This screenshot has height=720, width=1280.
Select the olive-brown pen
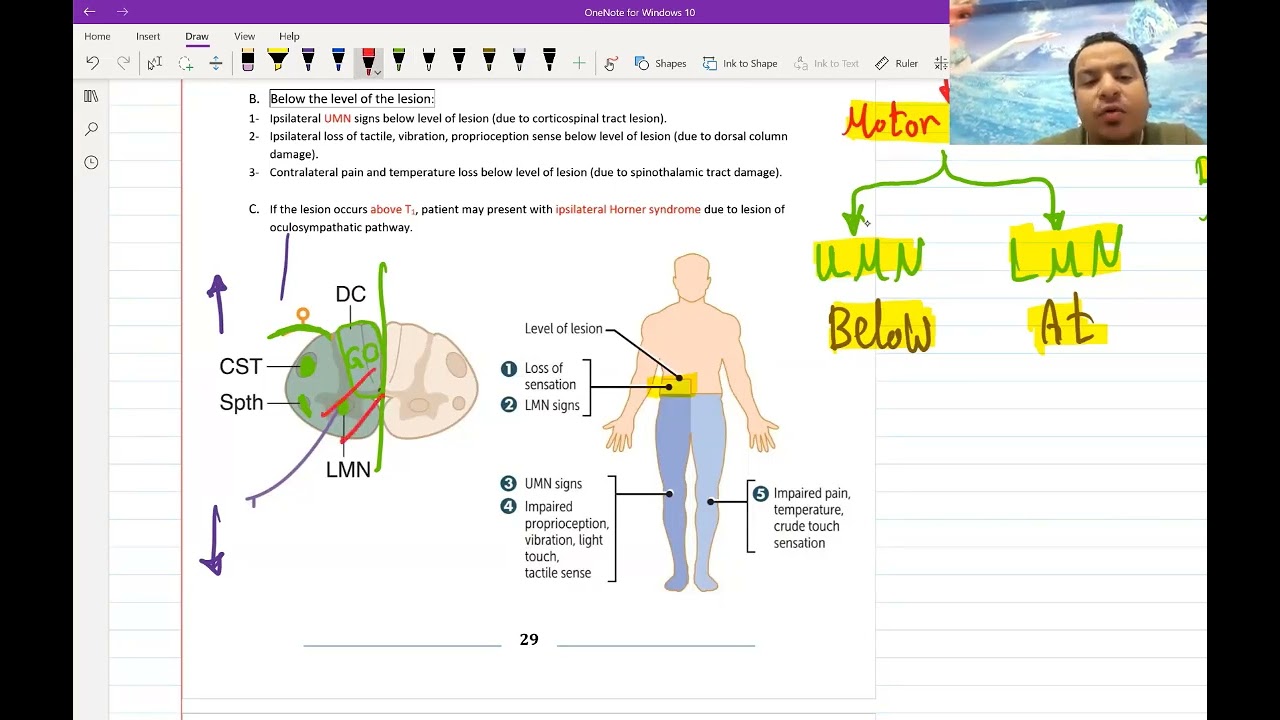489,62
